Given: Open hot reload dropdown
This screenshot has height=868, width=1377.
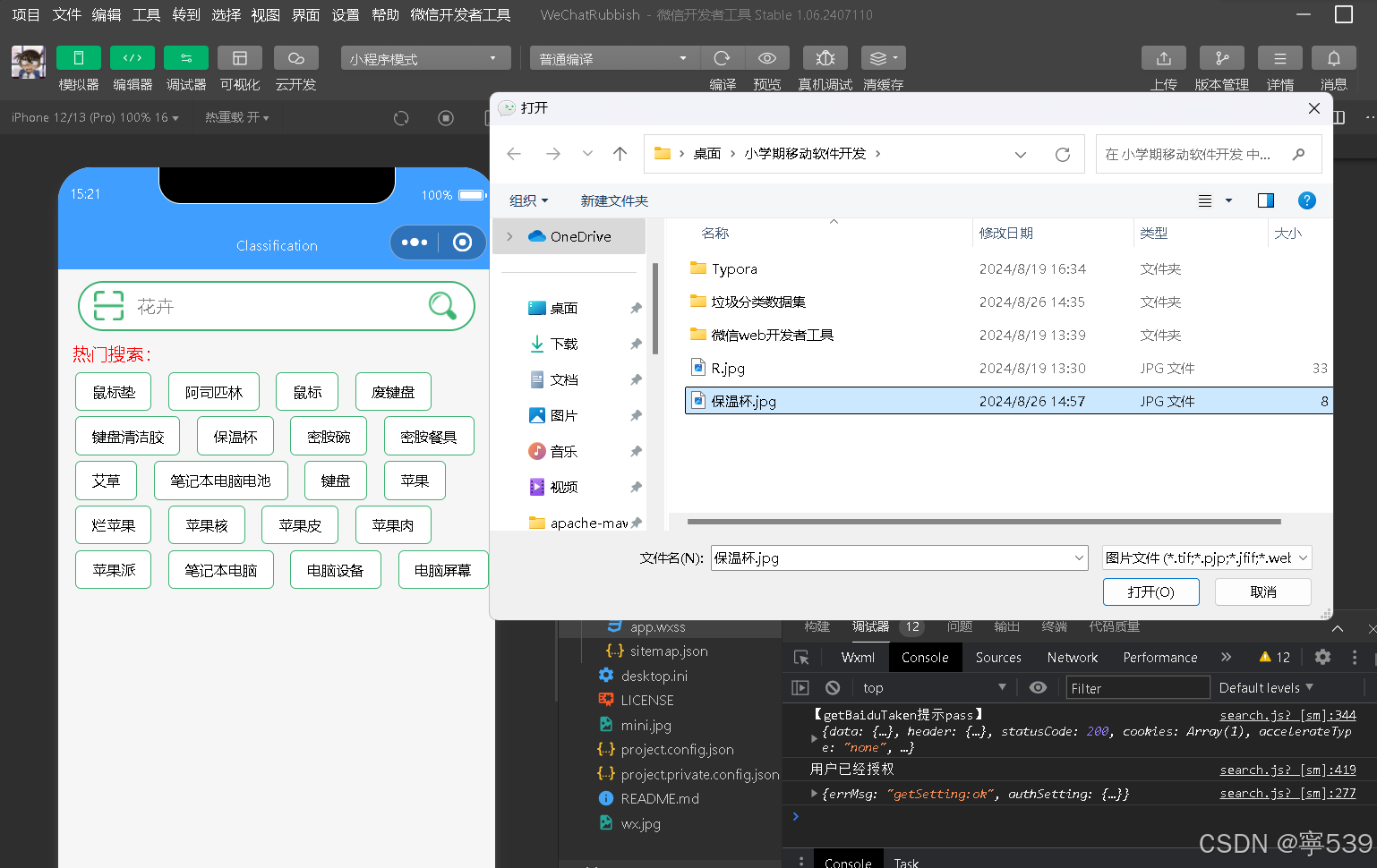Looking at the screenshot, I should point(236,117).
